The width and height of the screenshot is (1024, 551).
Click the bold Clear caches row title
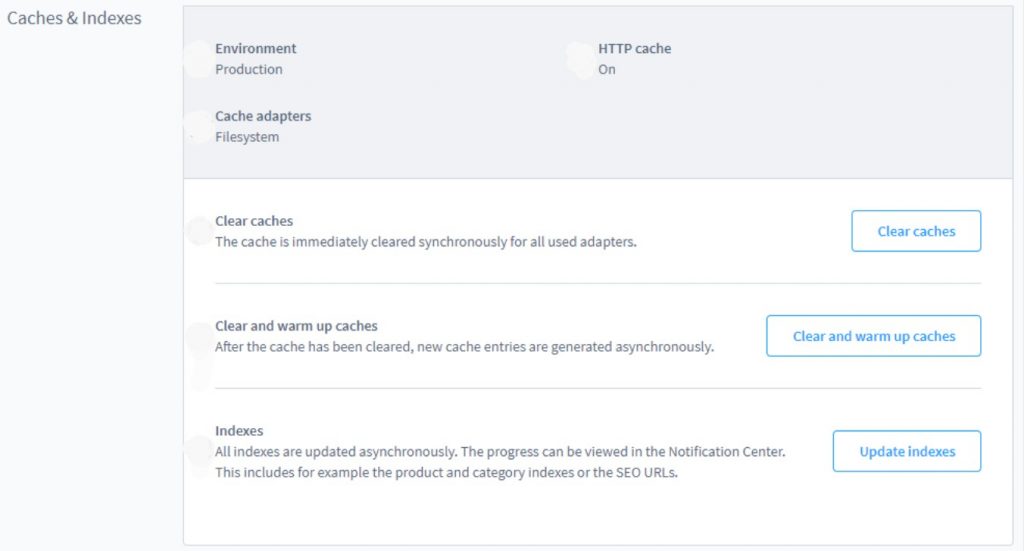click(254, 220)
